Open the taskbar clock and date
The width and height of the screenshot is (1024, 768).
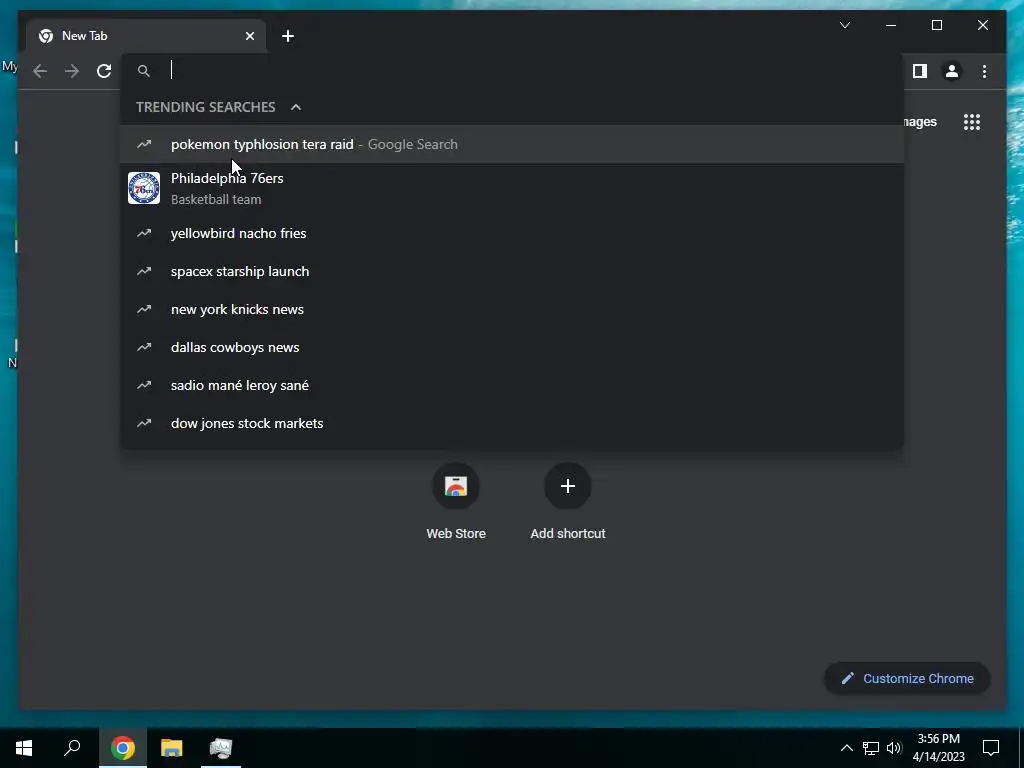tap(938, 748)
